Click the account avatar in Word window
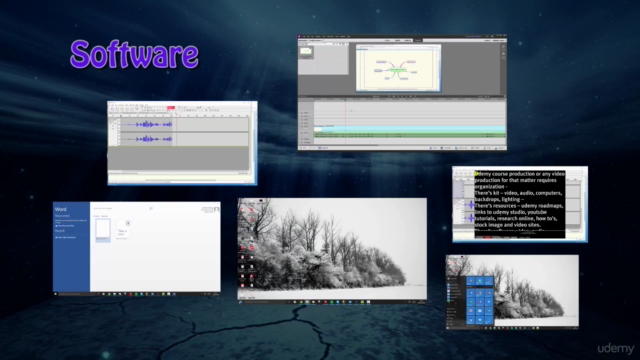 pos(217,209)
